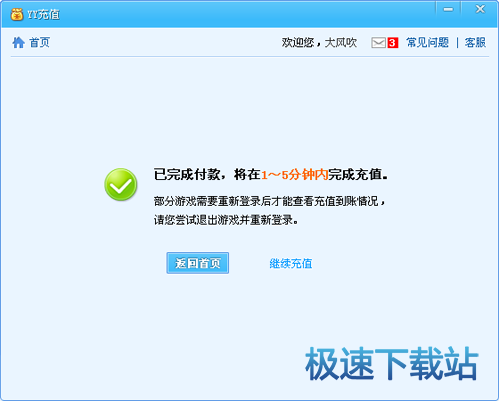The width and height of the screenshot is (499, 401).
Task: Click the home house icon
Action: [18, 43]
